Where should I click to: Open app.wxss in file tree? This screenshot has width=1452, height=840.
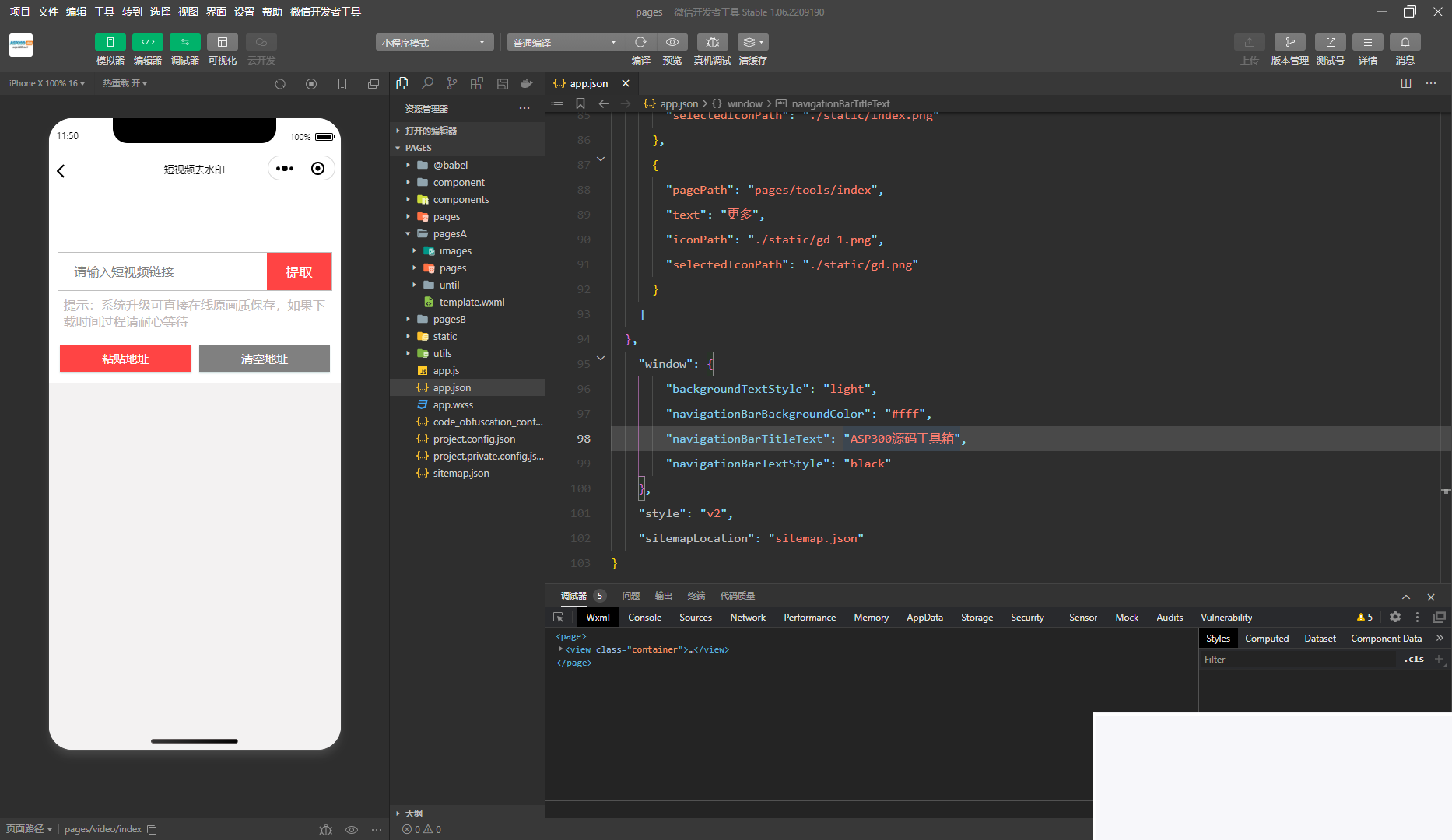(453, 404)
